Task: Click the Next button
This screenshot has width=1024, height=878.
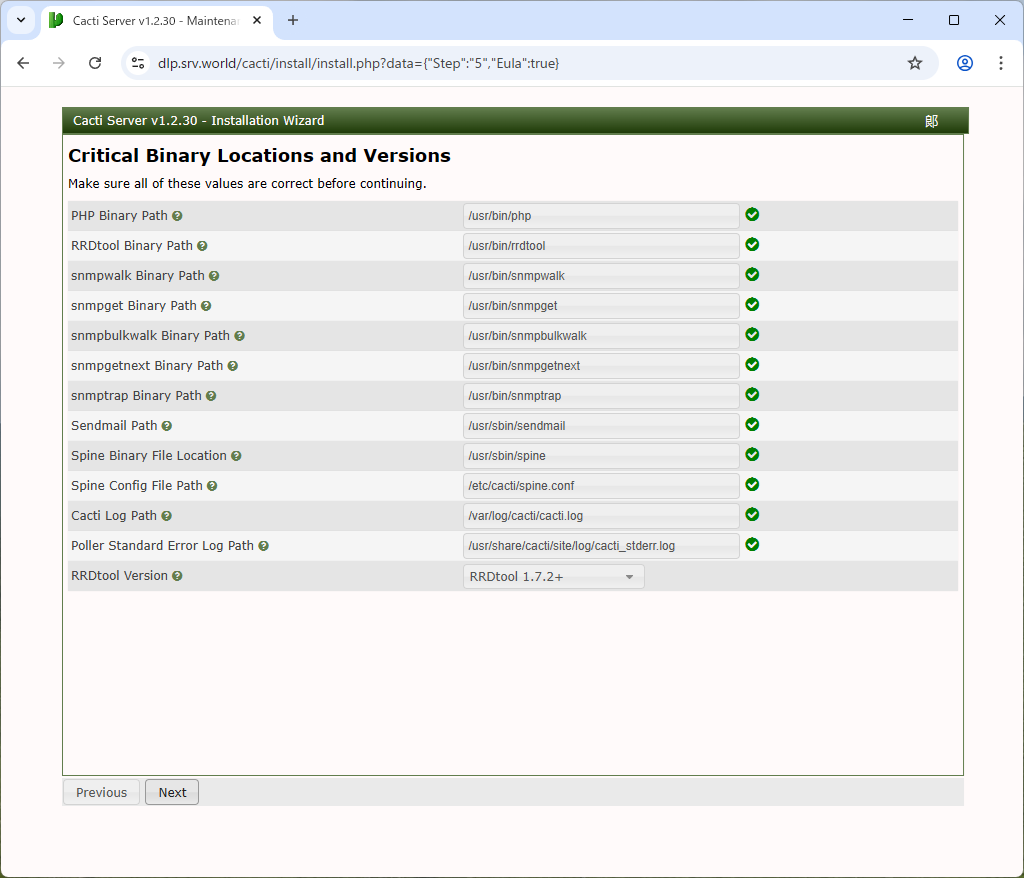Action: (172, 792)
